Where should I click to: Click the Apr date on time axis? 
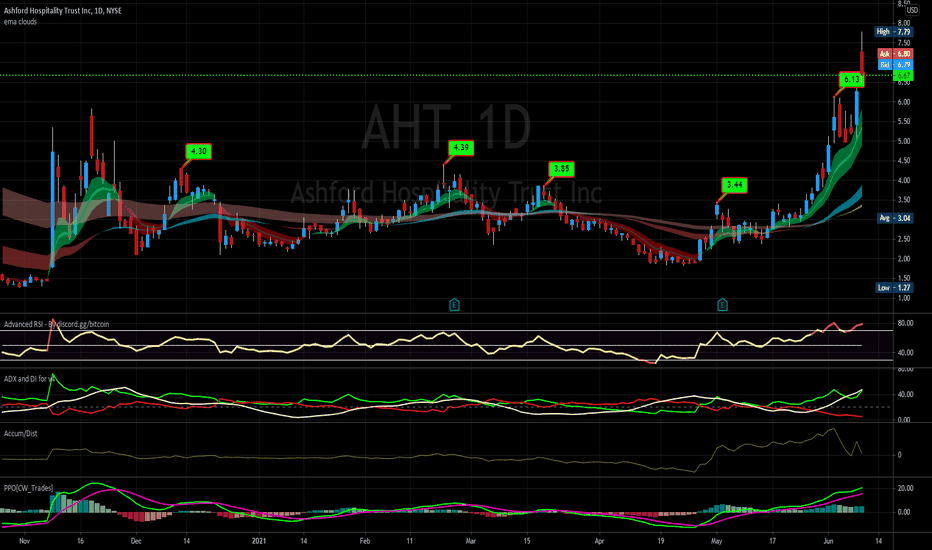tap(599, 541)
